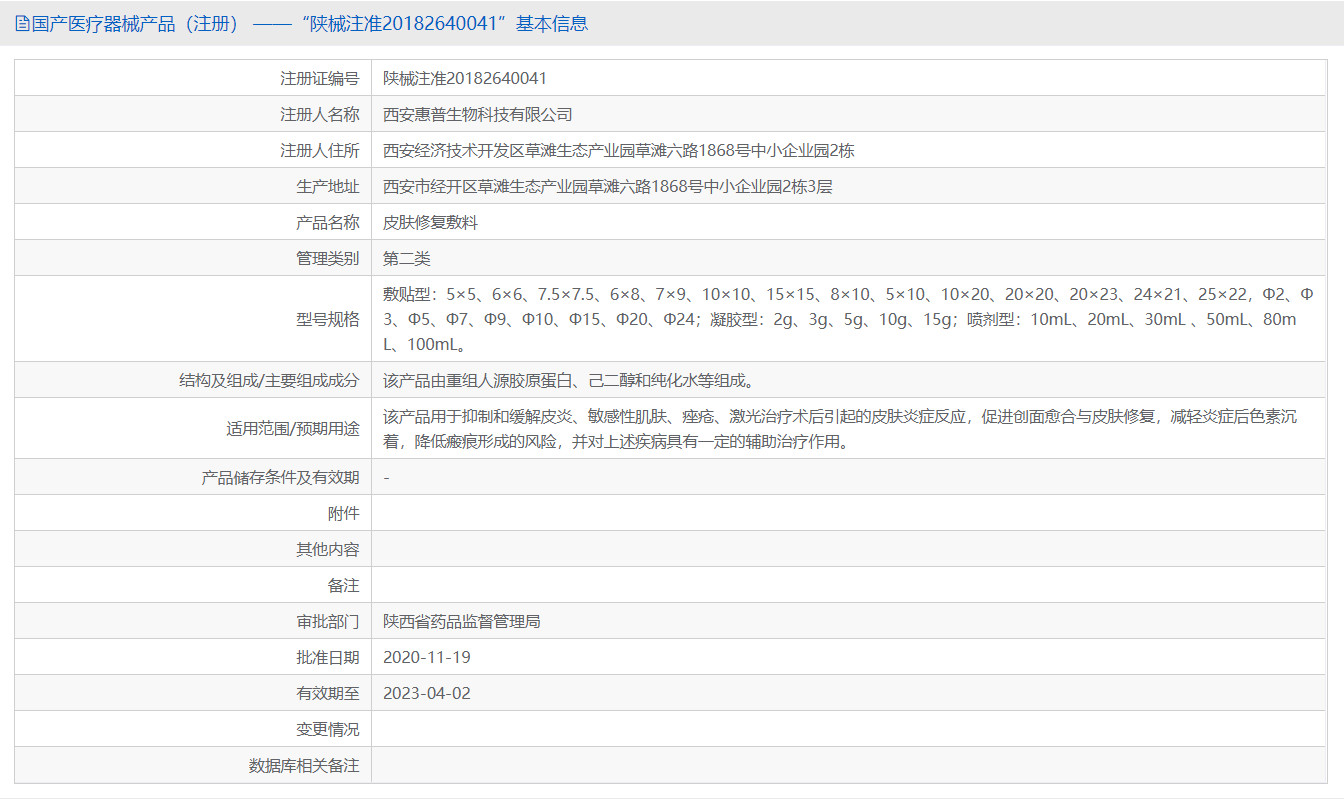Select the expiry date 2023-04-02

coord(425,692)
